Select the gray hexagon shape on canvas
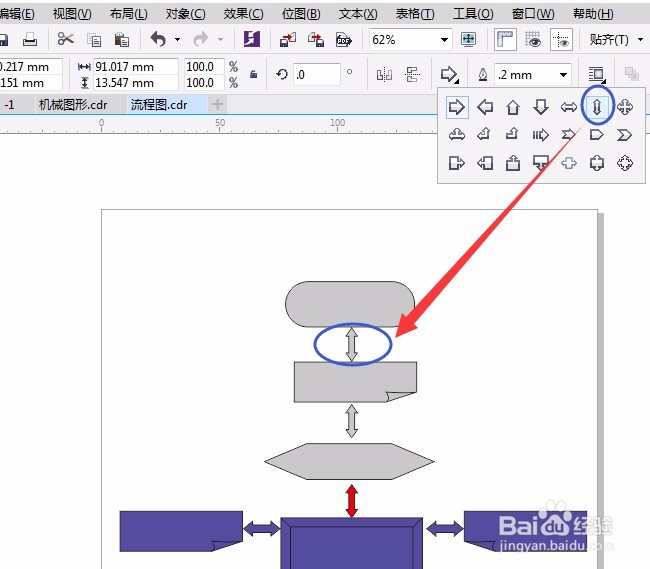 tap(349, 461)
